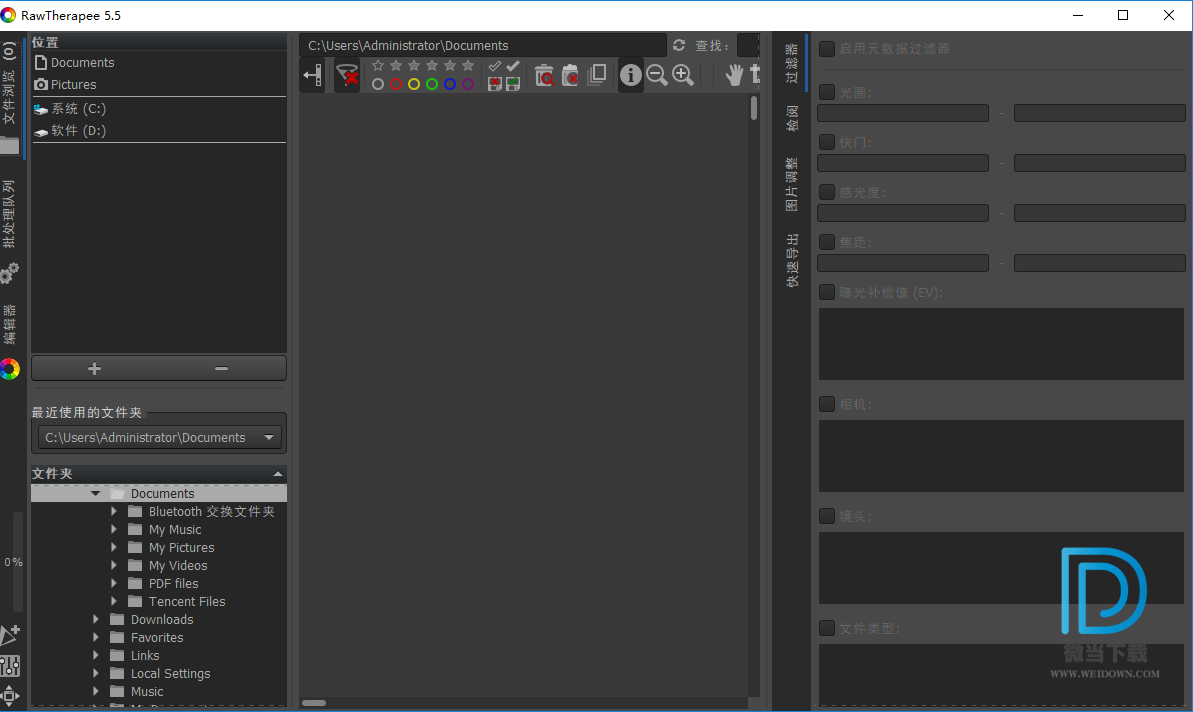
Task: Remove a place with minus button
Action: click(221, 368)
